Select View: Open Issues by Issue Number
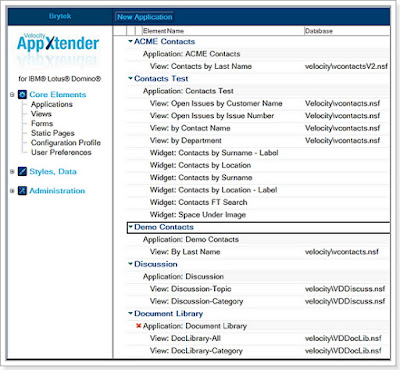Screen dimensions: 400x370 pos(258,116)
